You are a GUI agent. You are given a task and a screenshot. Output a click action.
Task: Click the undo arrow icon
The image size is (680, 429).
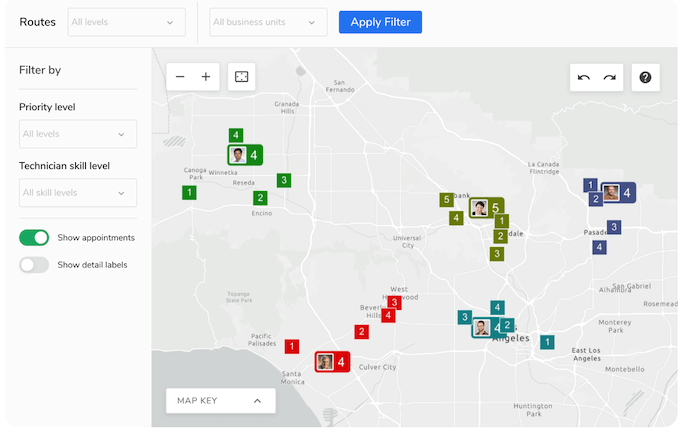coord(584,78)
